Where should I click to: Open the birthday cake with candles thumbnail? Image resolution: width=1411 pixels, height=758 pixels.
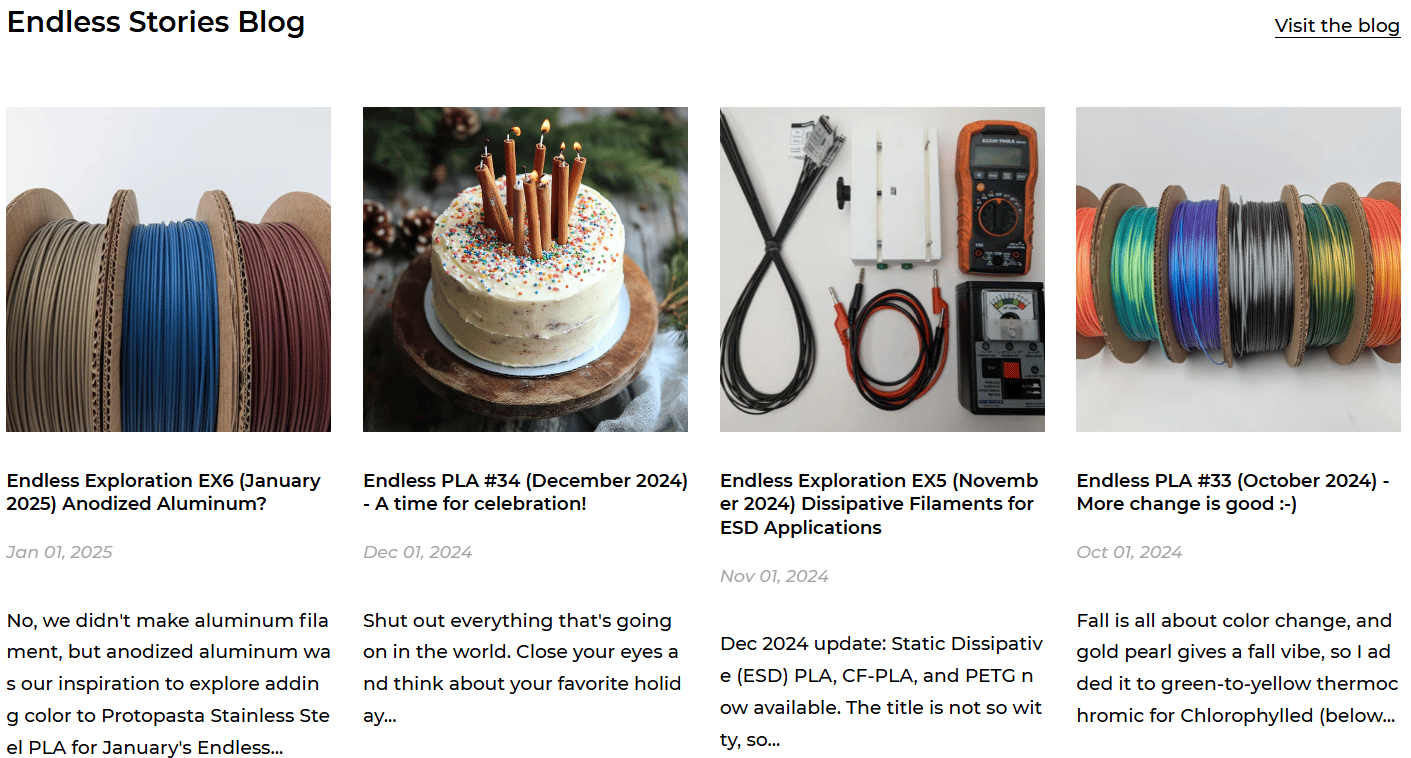tap(525, 269)
